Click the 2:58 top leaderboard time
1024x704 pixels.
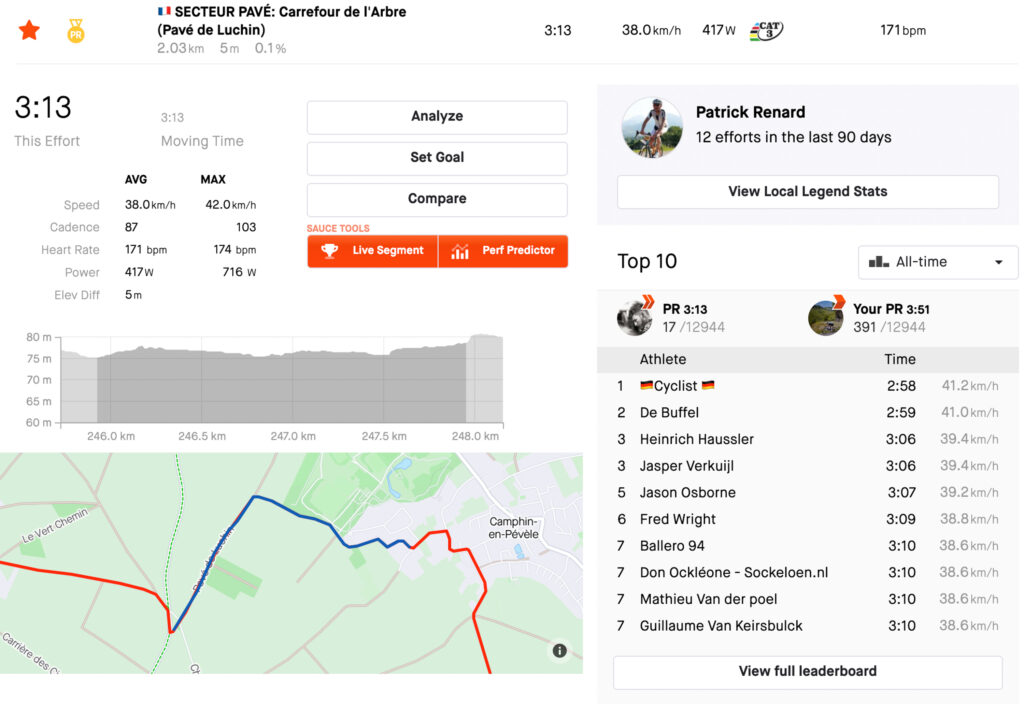click(x=901, y=386)
